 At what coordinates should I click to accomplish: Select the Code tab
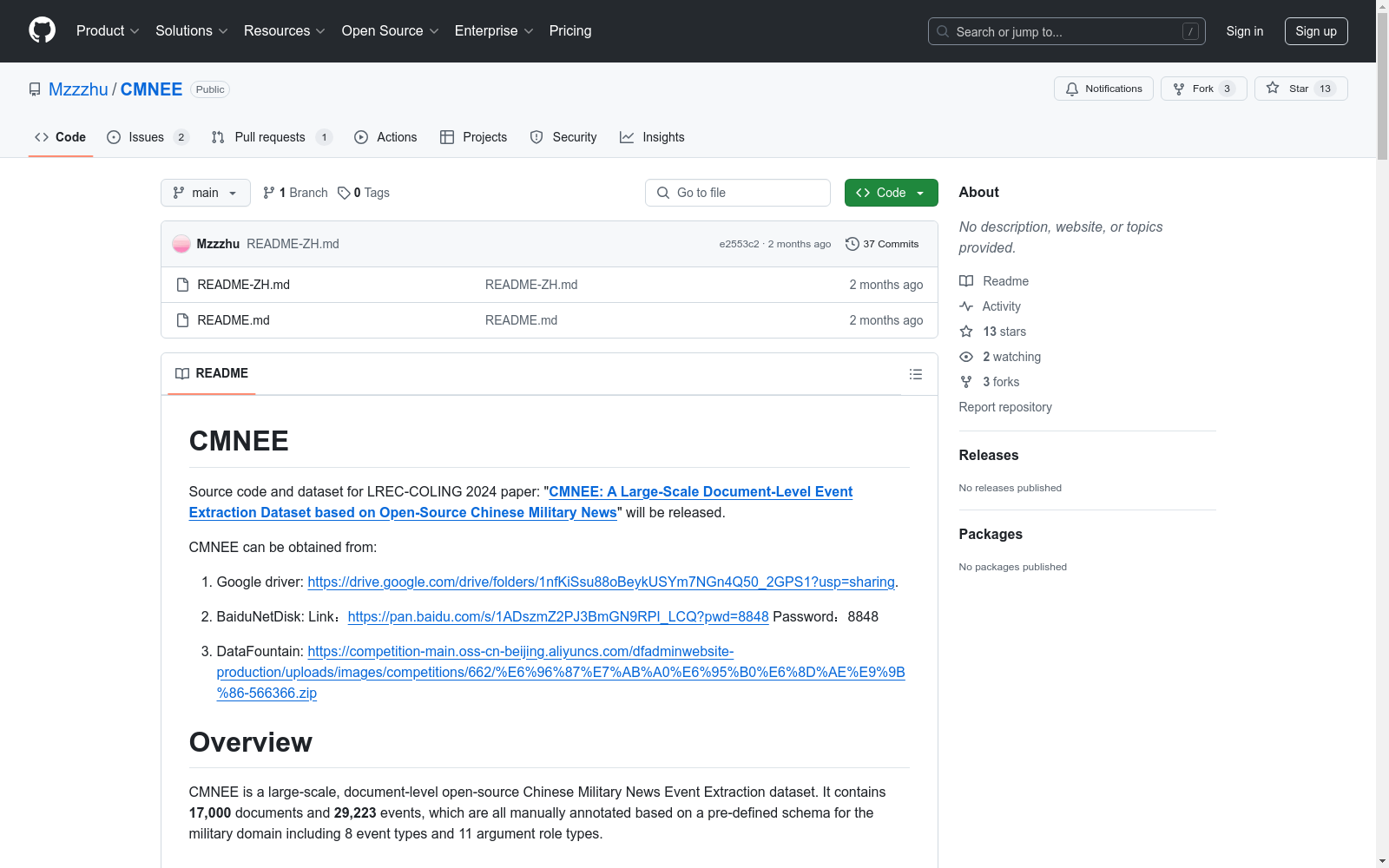[x=61, y=137]
